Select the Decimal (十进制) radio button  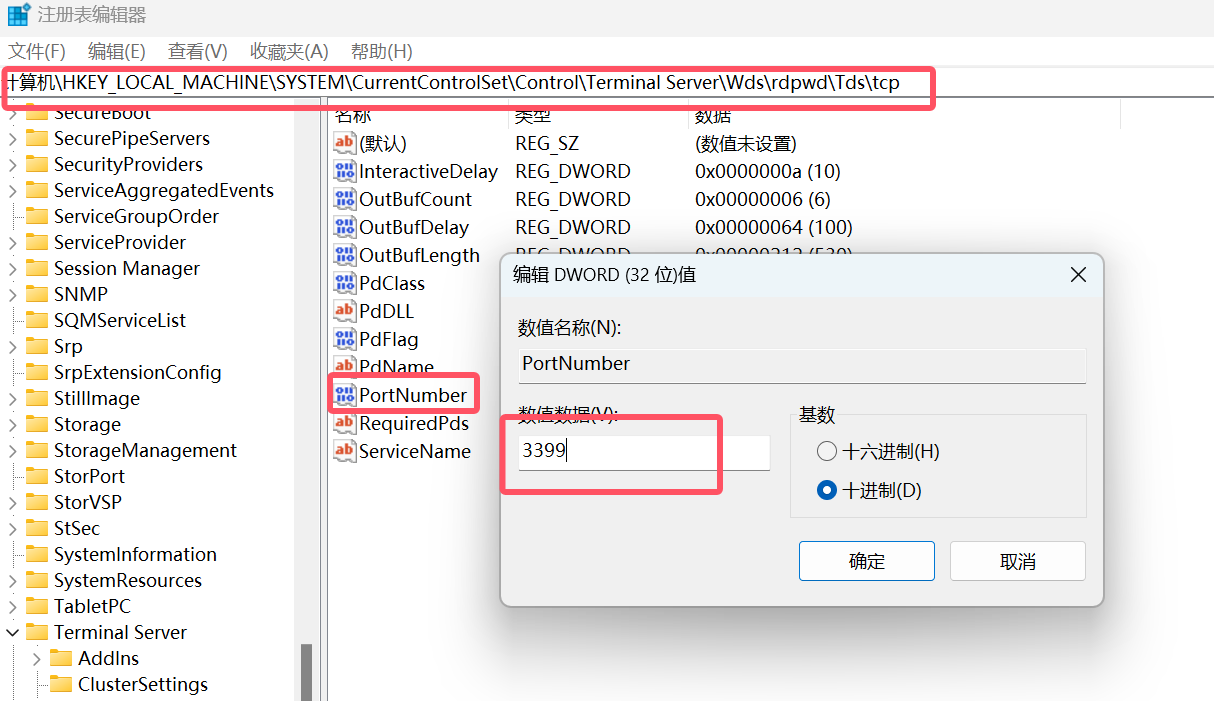827,491
